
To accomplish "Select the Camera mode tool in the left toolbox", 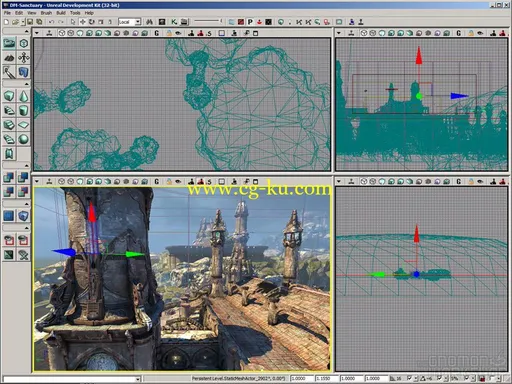I will pyautogui.click(x=9, y=43).
